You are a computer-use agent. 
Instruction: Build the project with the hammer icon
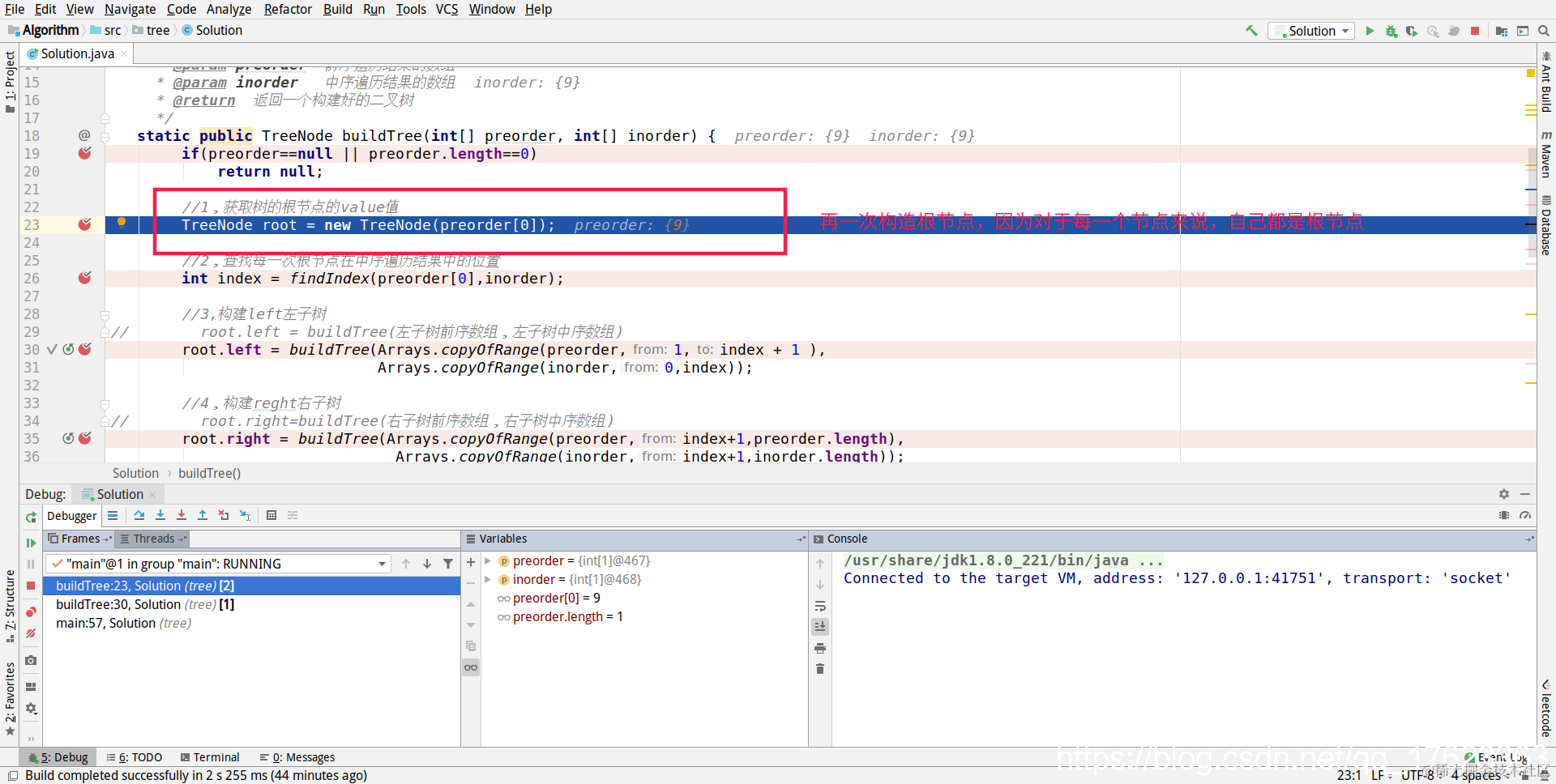click(x=1252, y=31)
